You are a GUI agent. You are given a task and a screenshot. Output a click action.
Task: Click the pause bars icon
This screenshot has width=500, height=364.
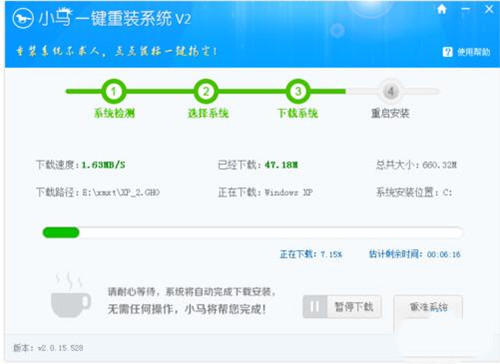(315, 306)
